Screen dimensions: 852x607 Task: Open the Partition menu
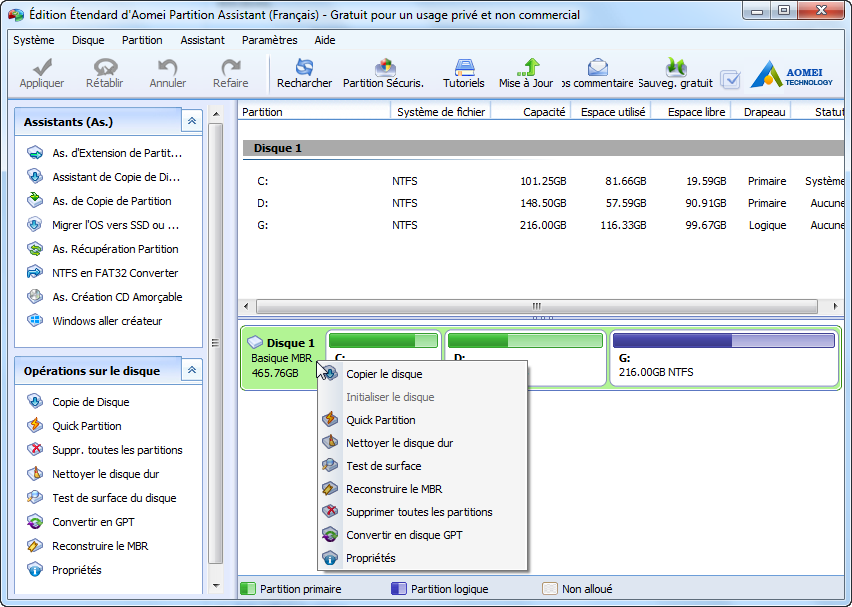coord(142,40)
